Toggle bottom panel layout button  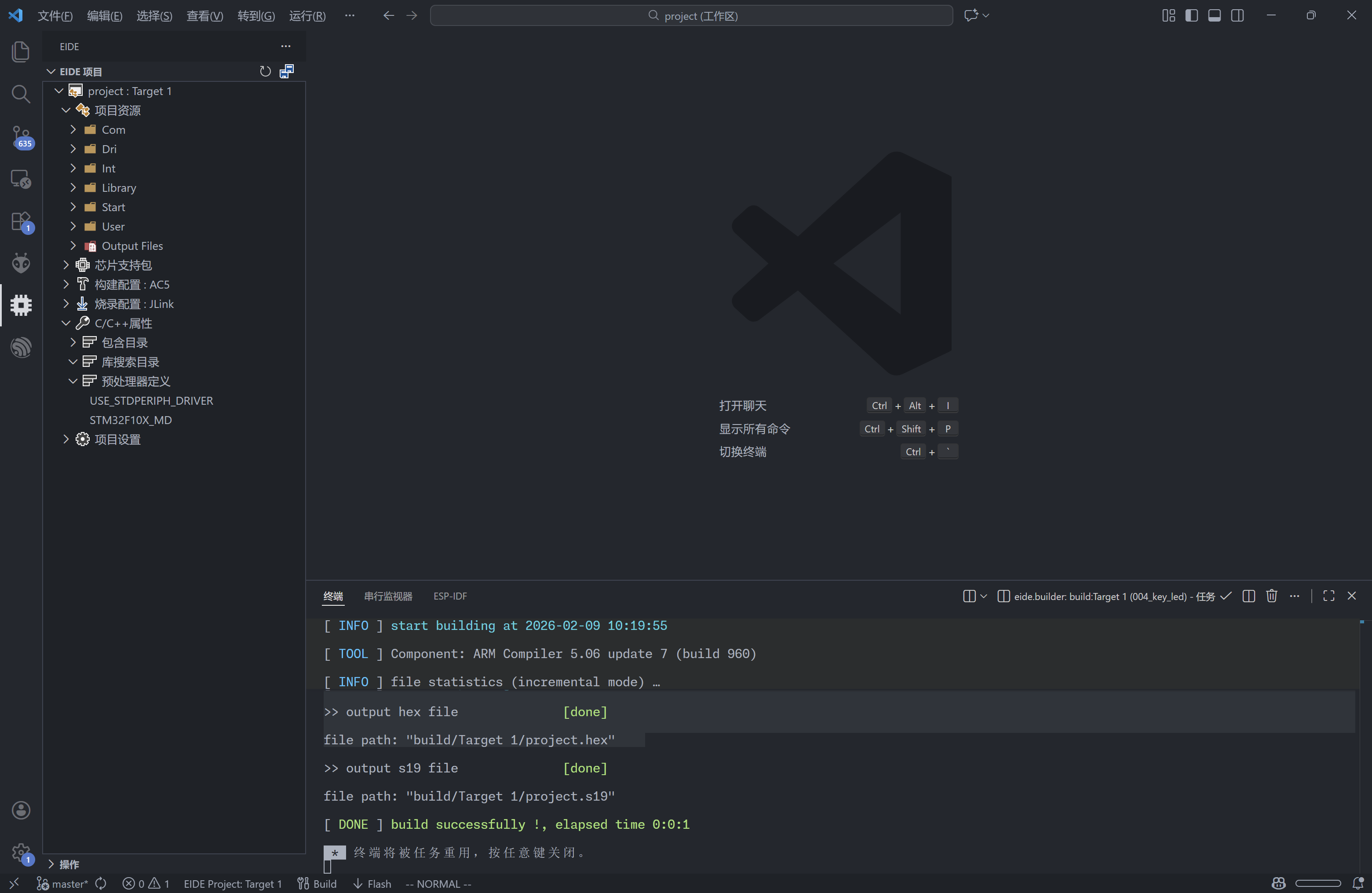[1214, 15]
